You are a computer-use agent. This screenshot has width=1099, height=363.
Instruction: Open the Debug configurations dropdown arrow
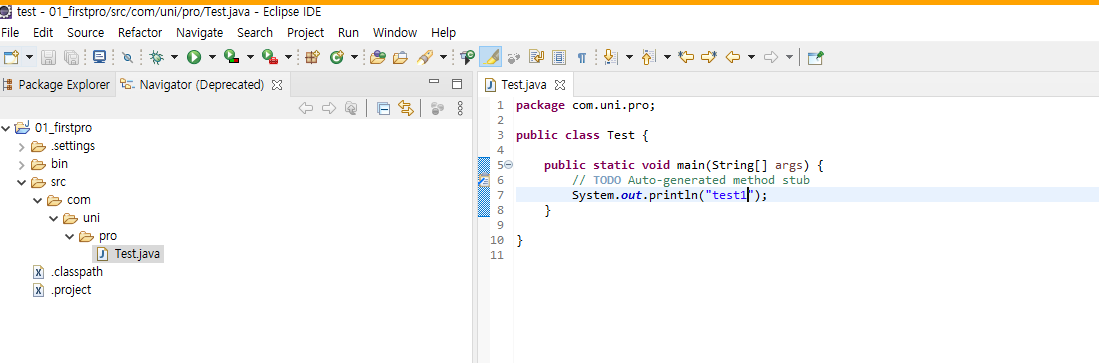[174, 57]
